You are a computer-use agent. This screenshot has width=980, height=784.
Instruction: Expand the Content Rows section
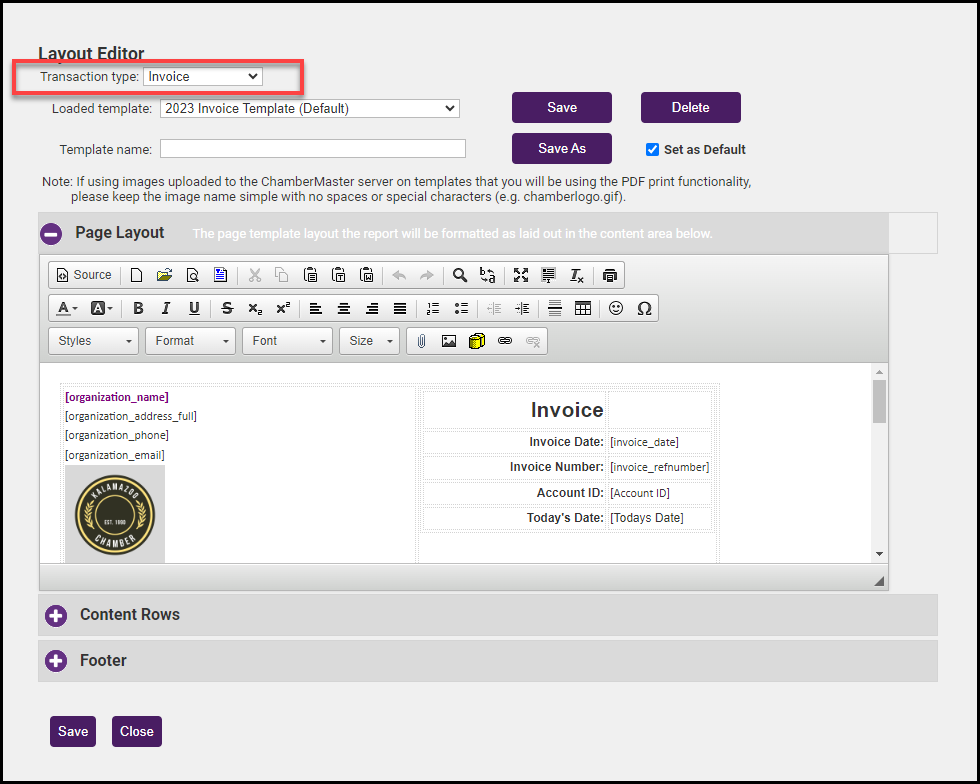(55, 615)
